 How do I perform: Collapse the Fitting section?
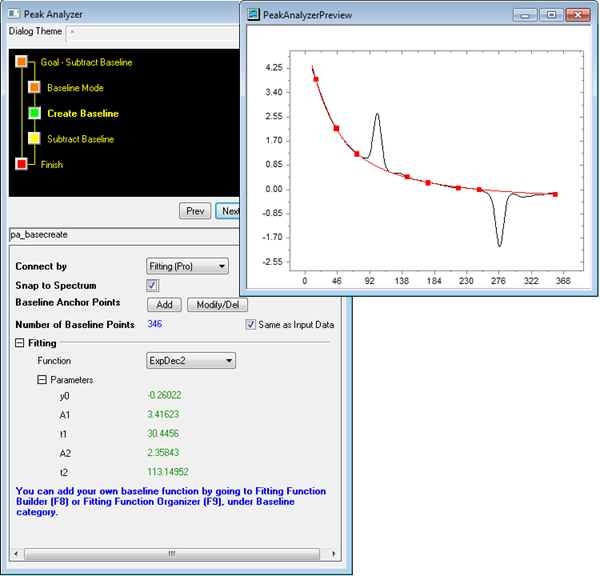[21, 342]
